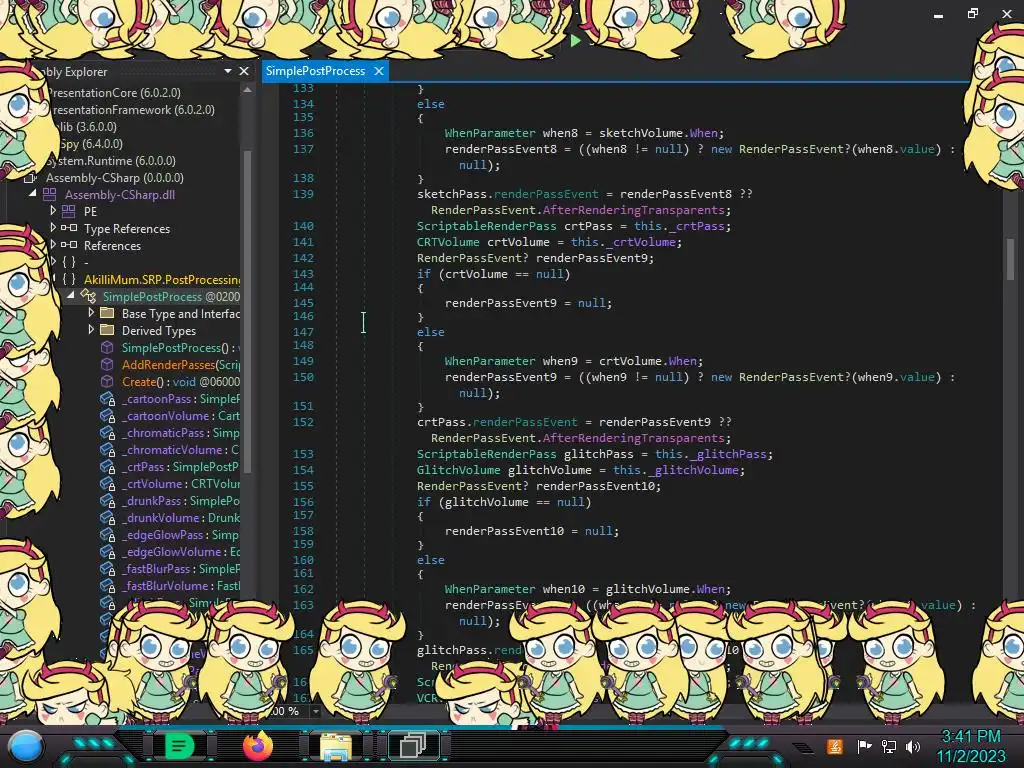Click the _crtPass field icon
The width and height of the screenshot is (1024, 768).
[x=108, y=467]
